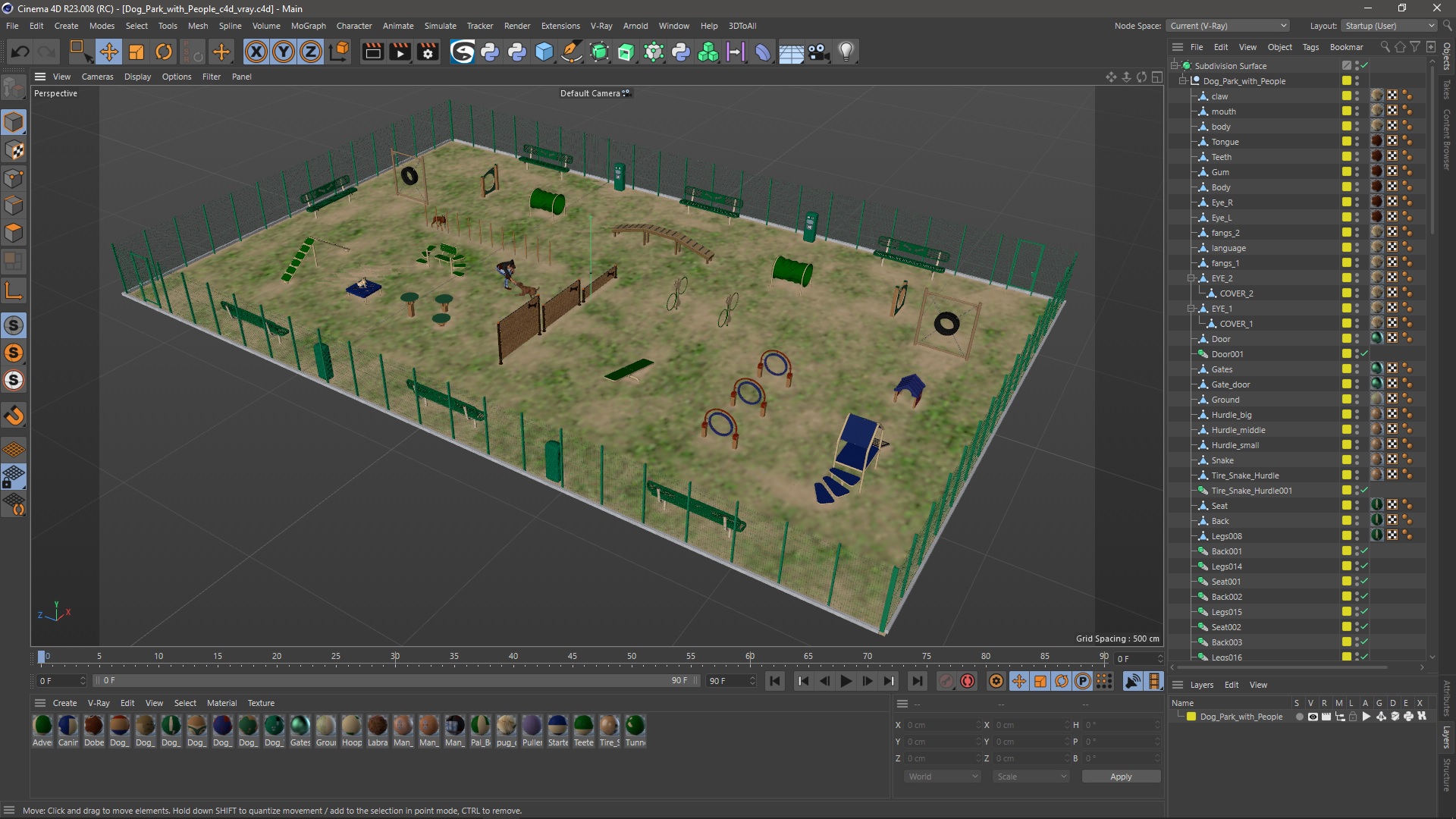This screenshot has height=819, width=1456.
Task: Open the Tags menu in Object Manager
Action: (x=1310, y=47)
